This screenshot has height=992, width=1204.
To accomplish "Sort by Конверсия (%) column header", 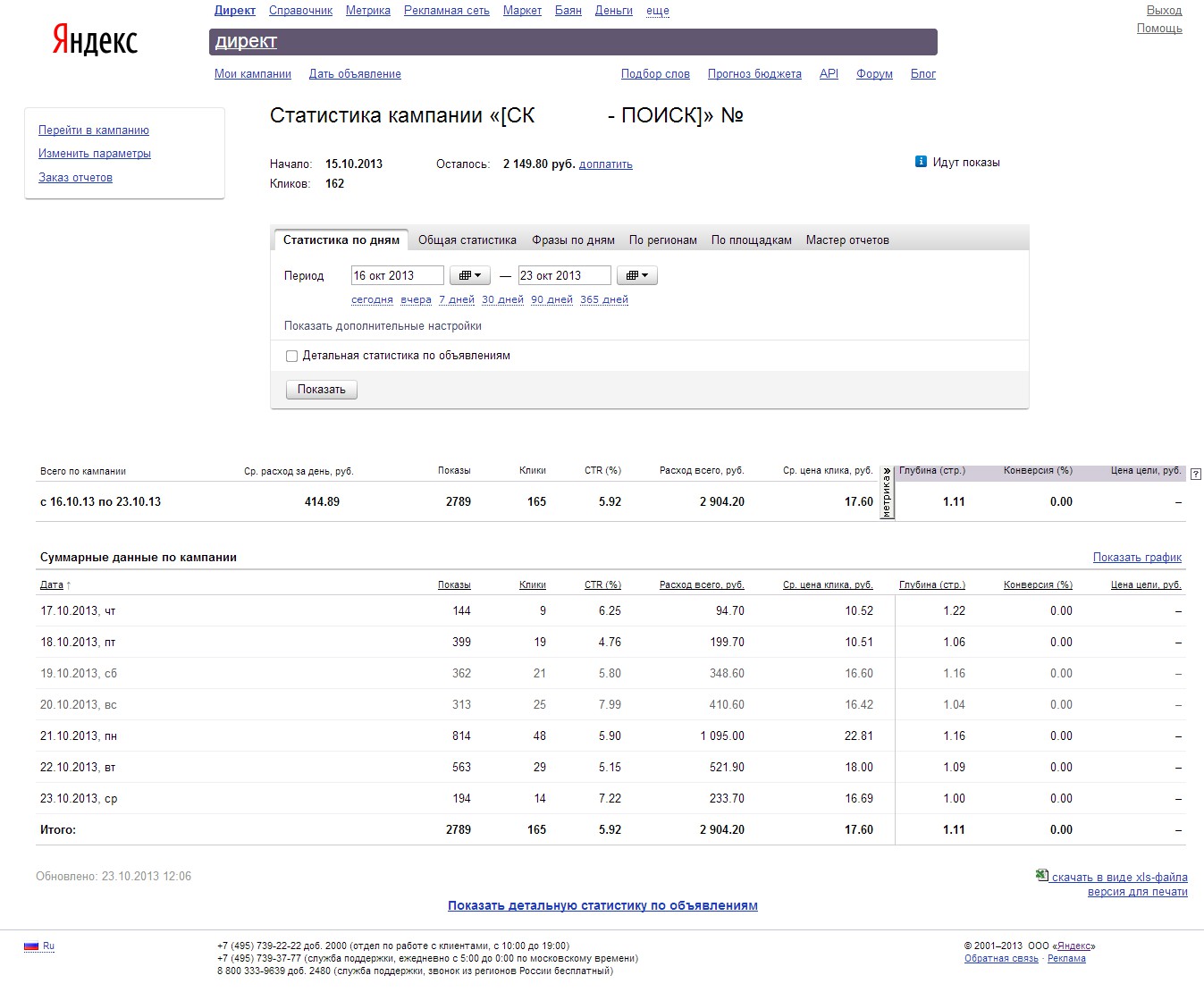I will 1038,585.
